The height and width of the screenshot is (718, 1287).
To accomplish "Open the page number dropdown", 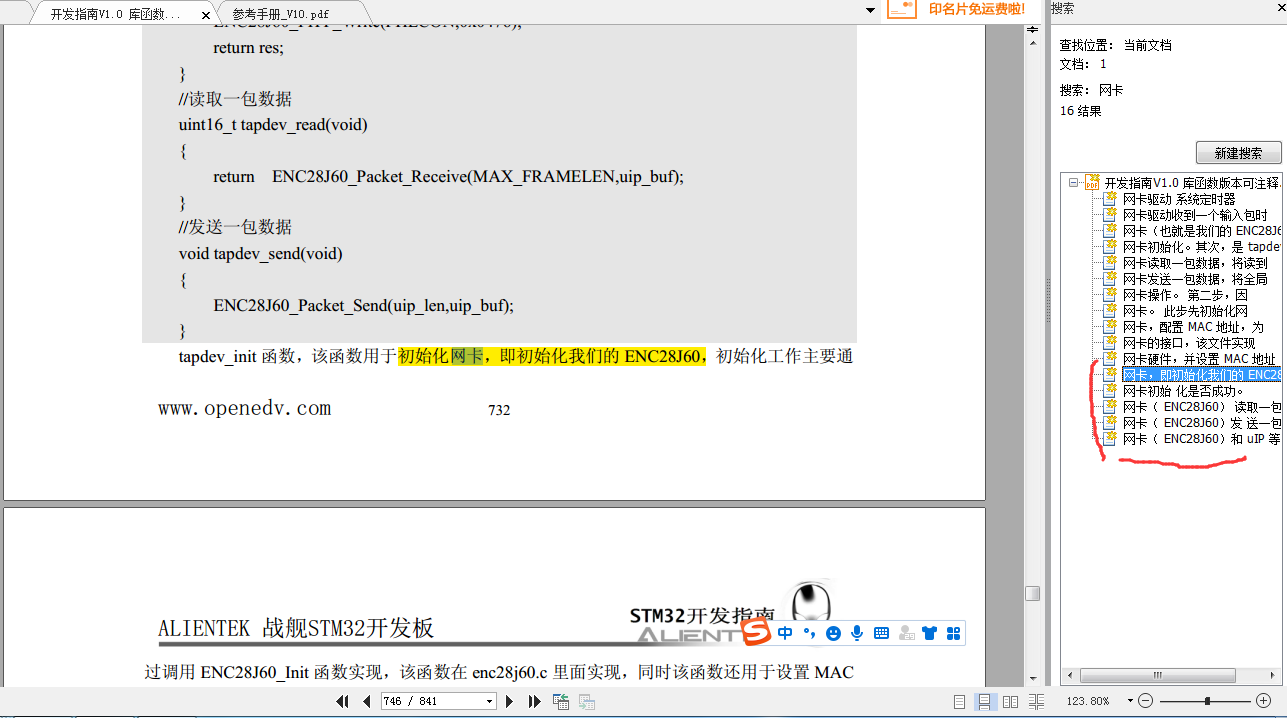I will pos(490,702).
